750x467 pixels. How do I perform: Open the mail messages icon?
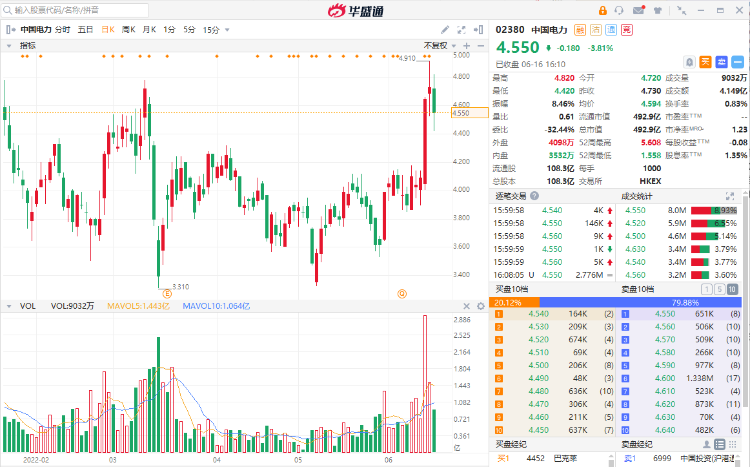[639, 10]
